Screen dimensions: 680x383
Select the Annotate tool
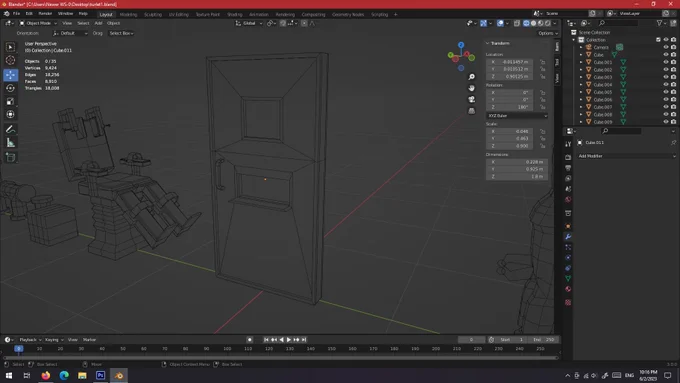[10, 129]
